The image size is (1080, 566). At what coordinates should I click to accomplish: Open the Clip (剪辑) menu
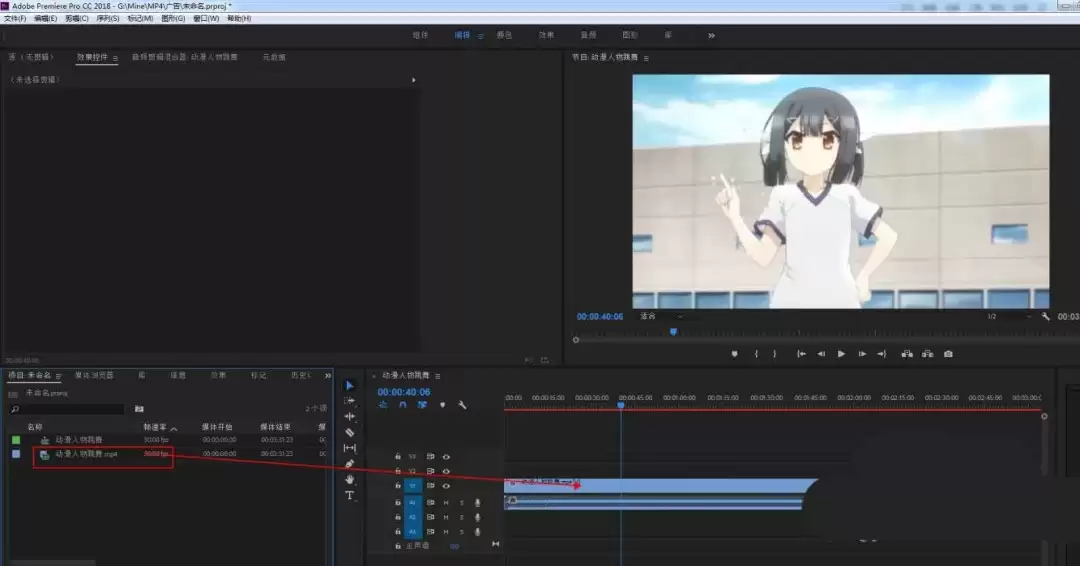[76, 19]
